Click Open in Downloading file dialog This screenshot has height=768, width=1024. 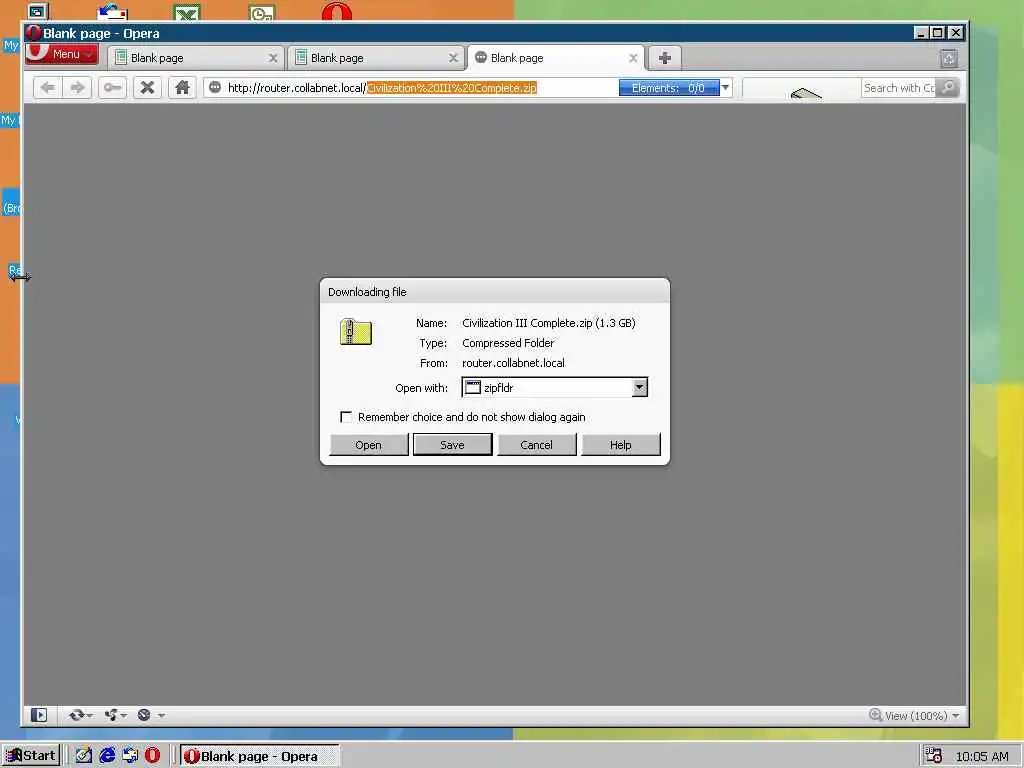point(369,445)
